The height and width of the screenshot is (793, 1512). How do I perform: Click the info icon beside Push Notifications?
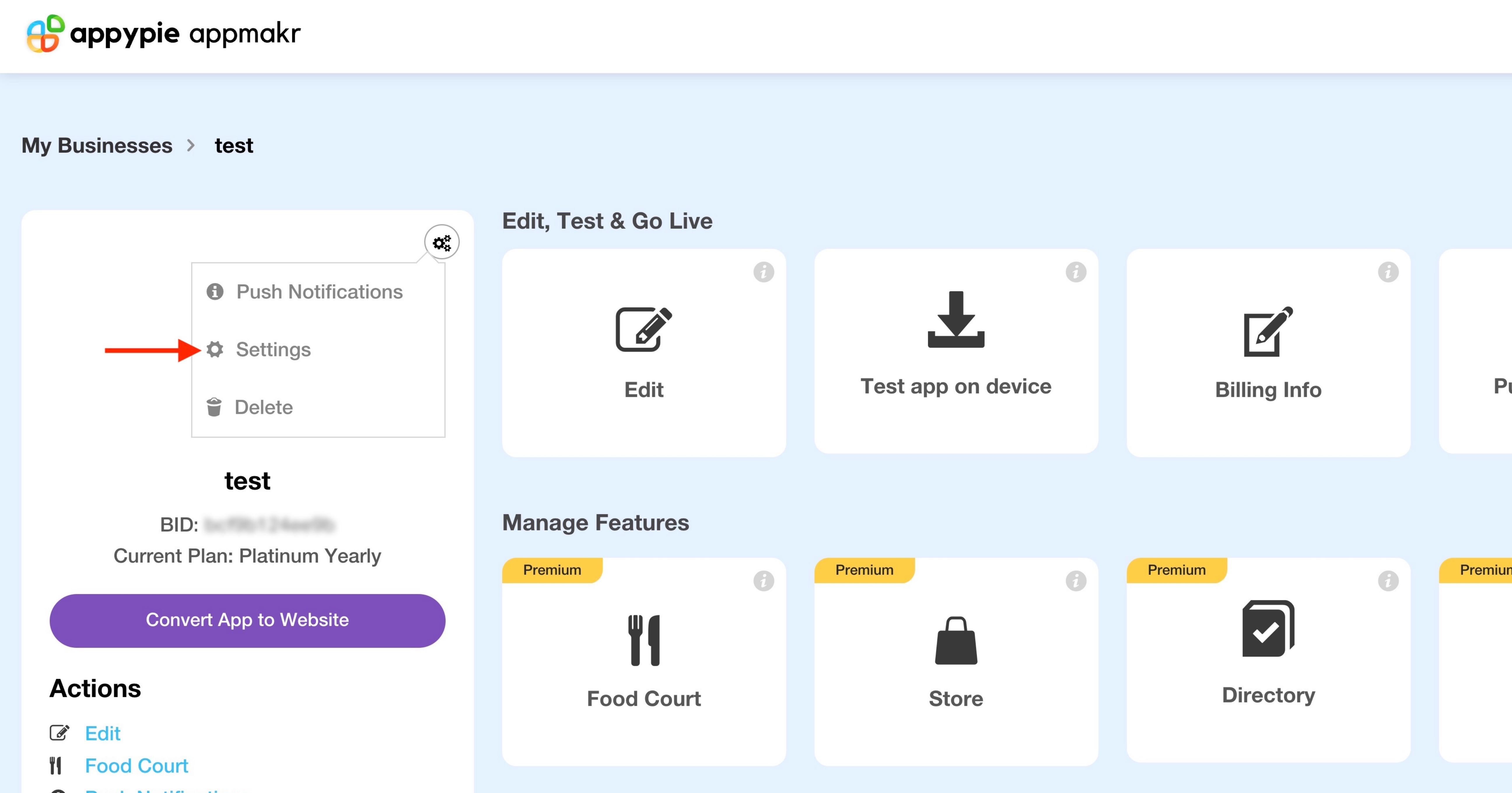pos(215,292)
